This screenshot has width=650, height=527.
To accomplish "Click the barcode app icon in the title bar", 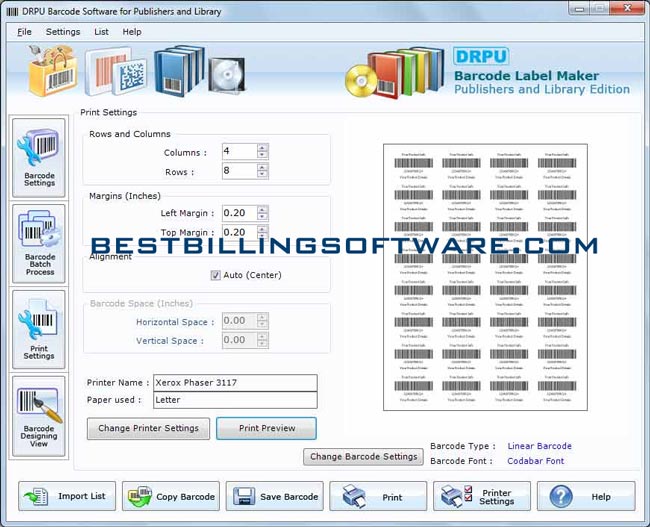I will (12, 12).
